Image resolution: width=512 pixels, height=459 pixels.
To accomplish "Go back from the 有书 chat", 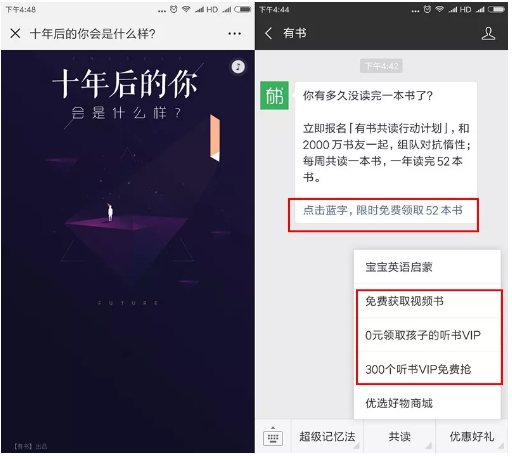I will [x=268, y=33].
